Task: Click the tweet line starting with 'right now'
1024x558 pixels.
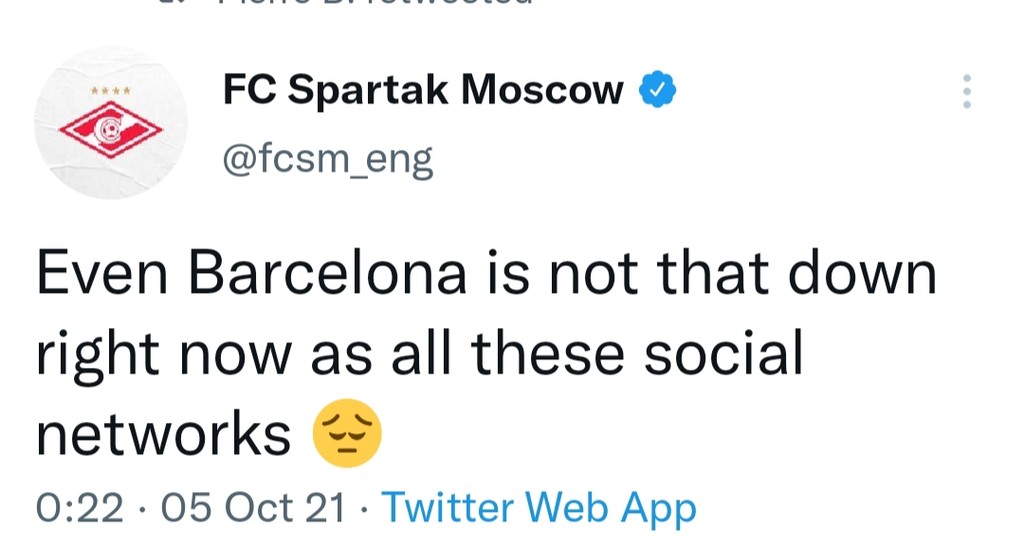Action: (420, 355)
